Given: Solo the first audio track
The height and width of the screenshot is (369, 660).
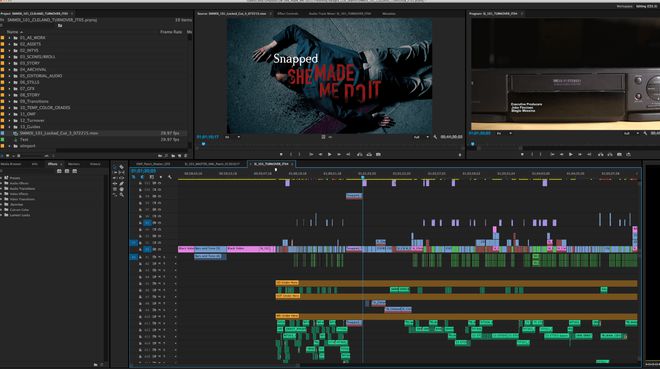Looking at the screenshot, I should 164,257.
